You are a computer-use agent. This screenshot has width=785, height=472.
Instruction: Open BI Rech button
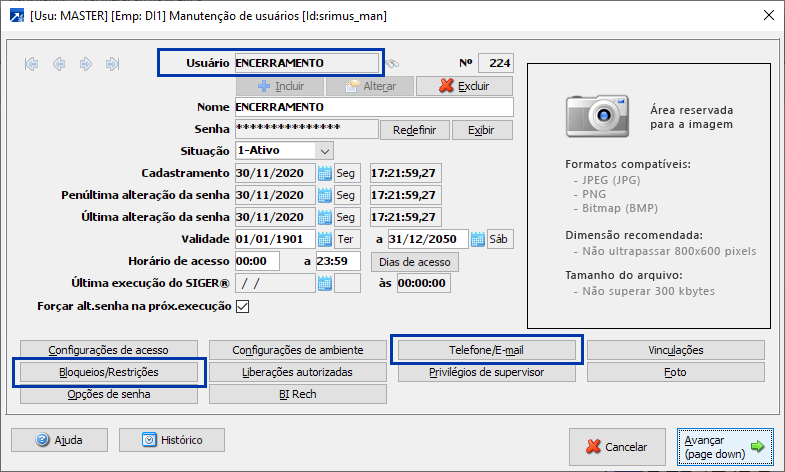click(298, 394)
